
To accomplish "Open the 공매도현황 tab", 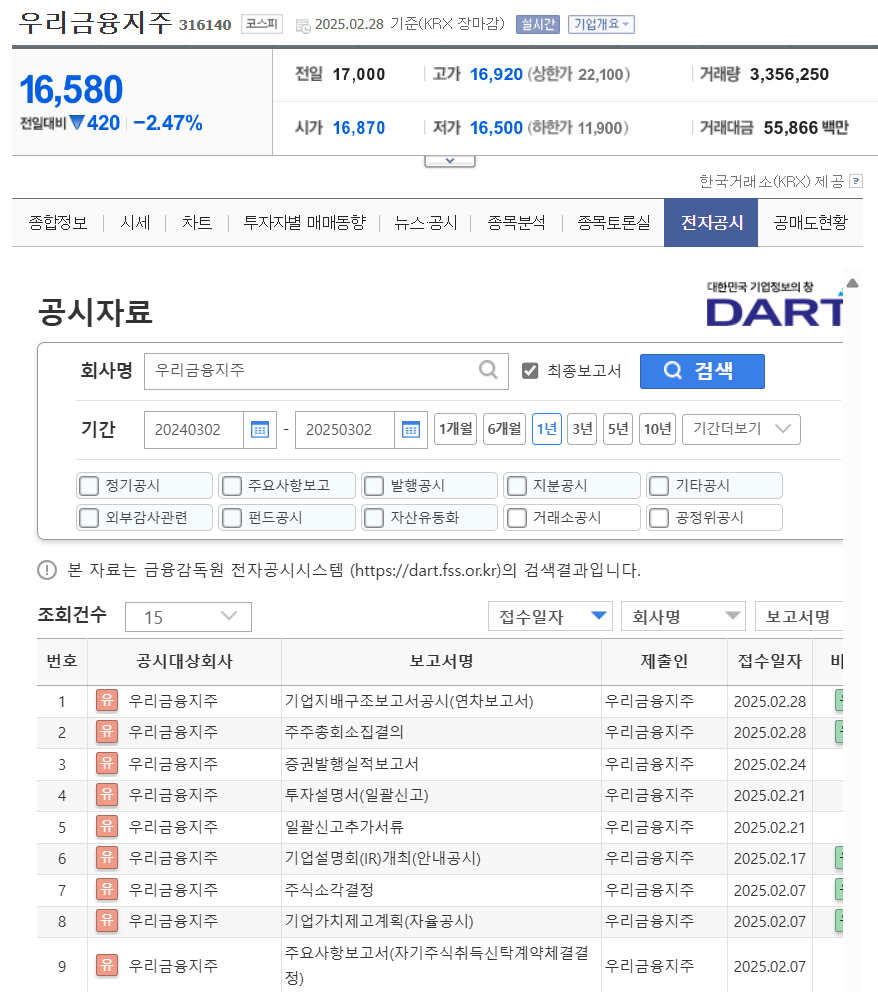I will [x=810, y=223].
